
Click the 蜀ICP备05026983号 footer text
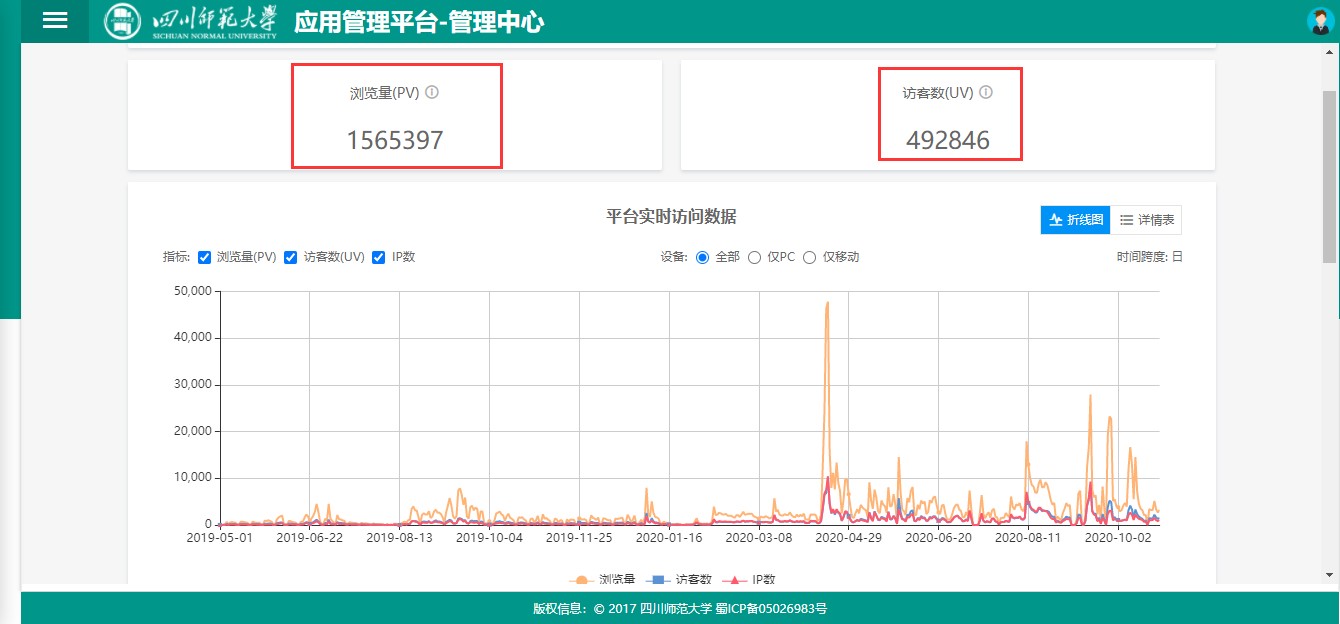(771, 608)
